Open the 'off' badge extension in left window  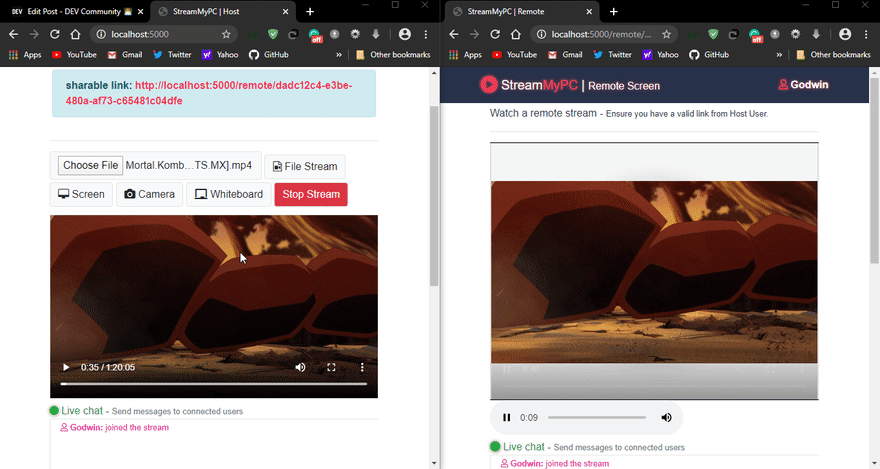(315, 35)
